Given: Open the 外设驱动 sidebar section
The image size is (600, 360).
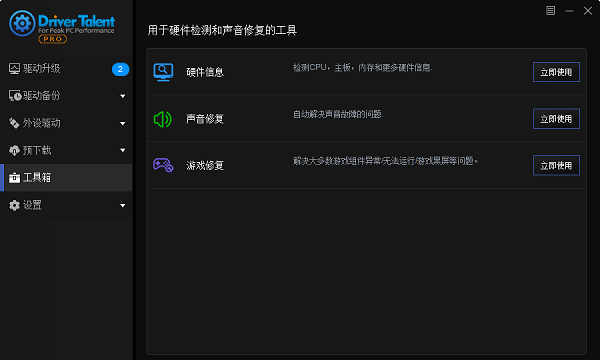Looking at the screenshot, I should click(66, 123).
